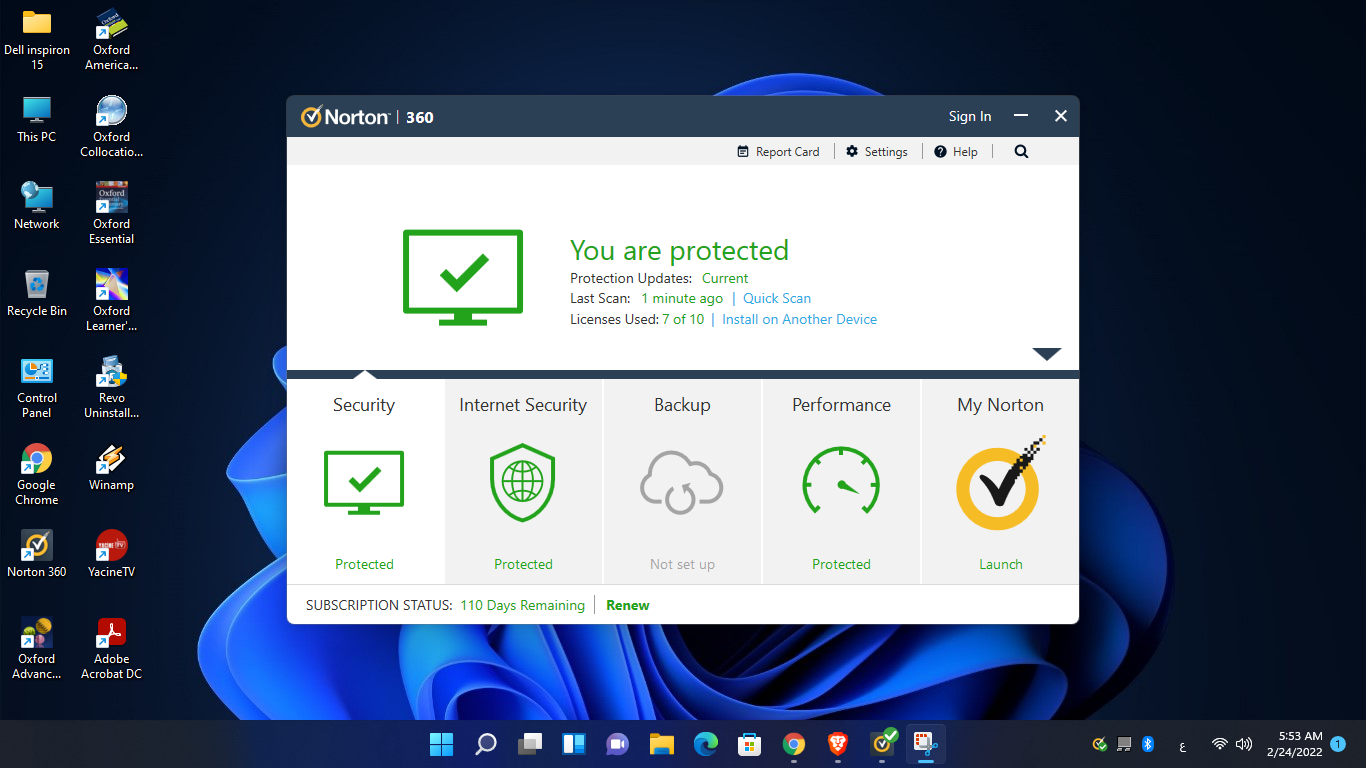This screenshot has width=1366, height=768.
Task: Click the Snipping Tool taskbar icon
Action: [926, 744]
